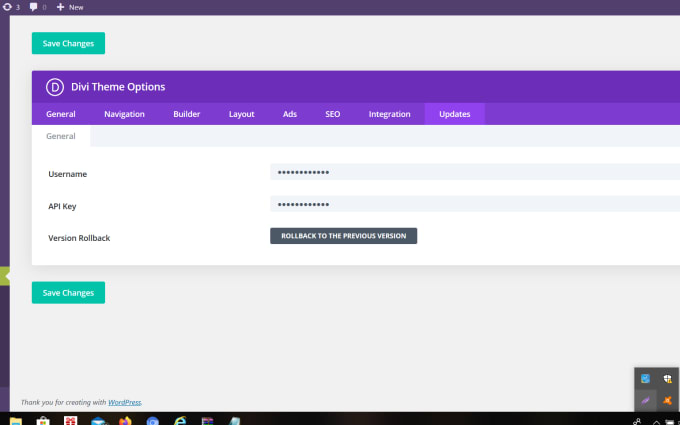
Task: Go to the Ads tab
Action: tap(290, 114)
